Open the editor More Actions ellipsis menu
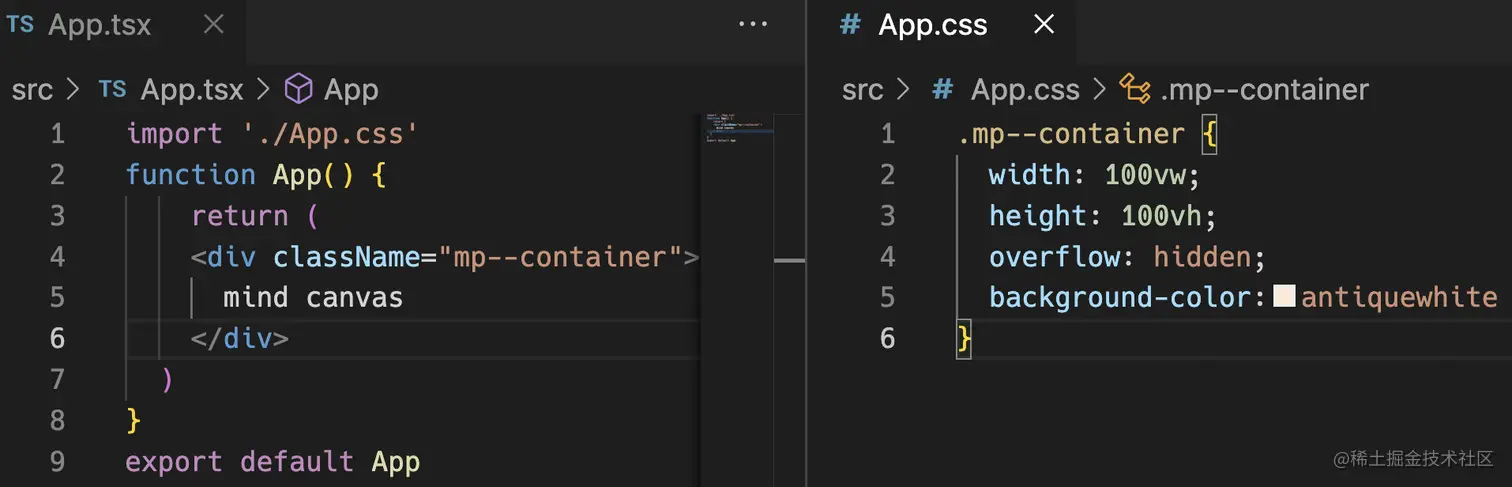The image size is (1512, 487). [x=752, y=25]
